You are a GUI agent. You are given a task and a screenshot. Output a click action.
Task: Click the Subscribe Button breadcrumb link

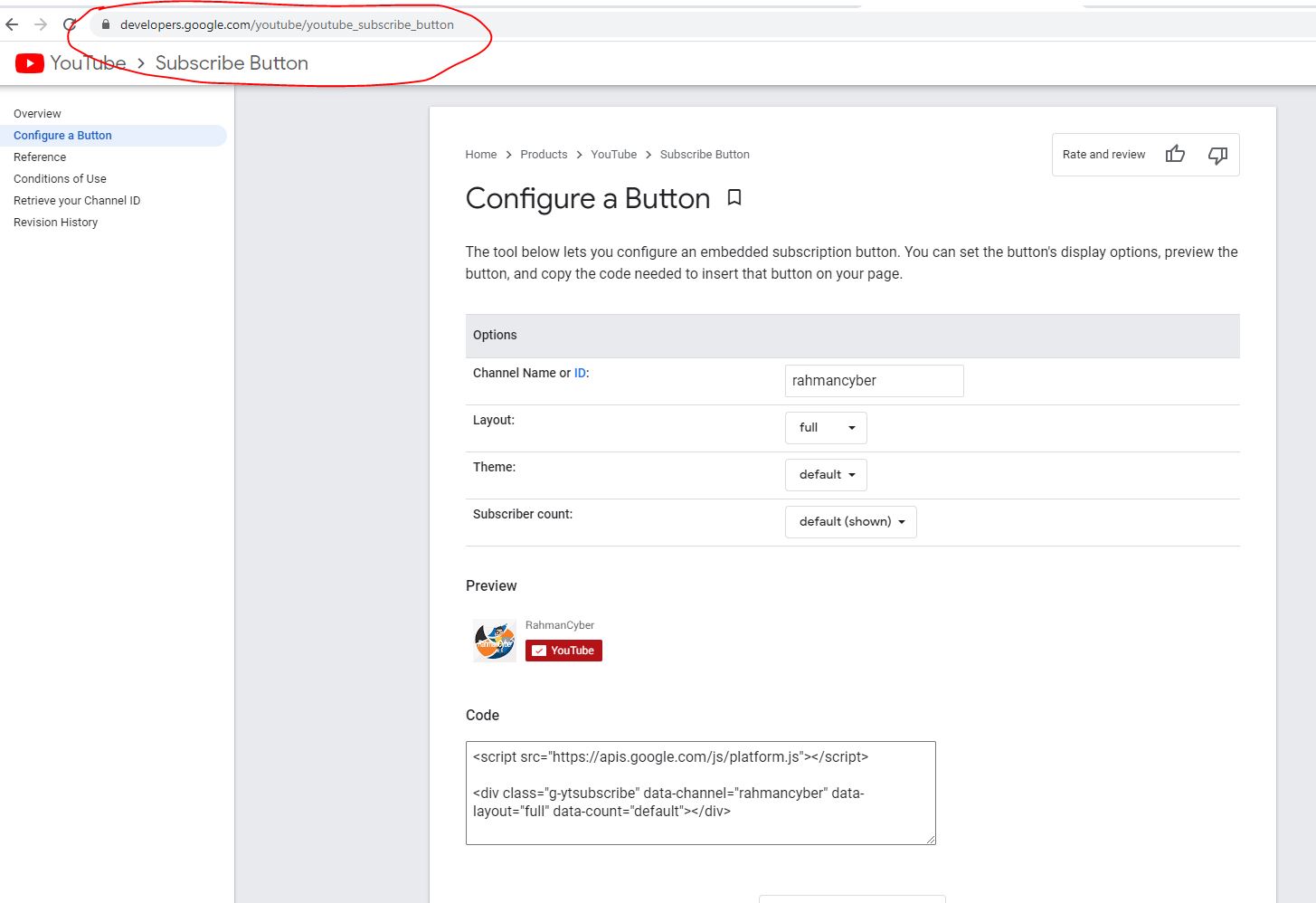705,155
